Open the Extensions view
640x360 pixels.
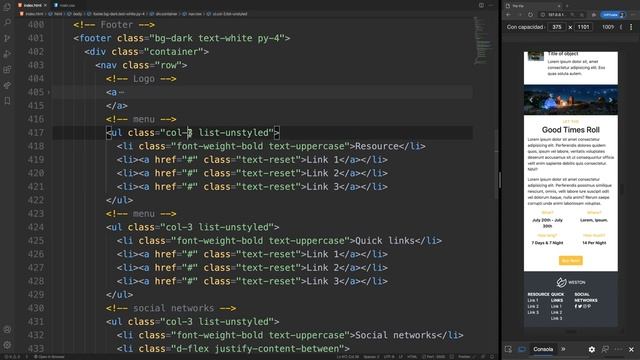7,69
